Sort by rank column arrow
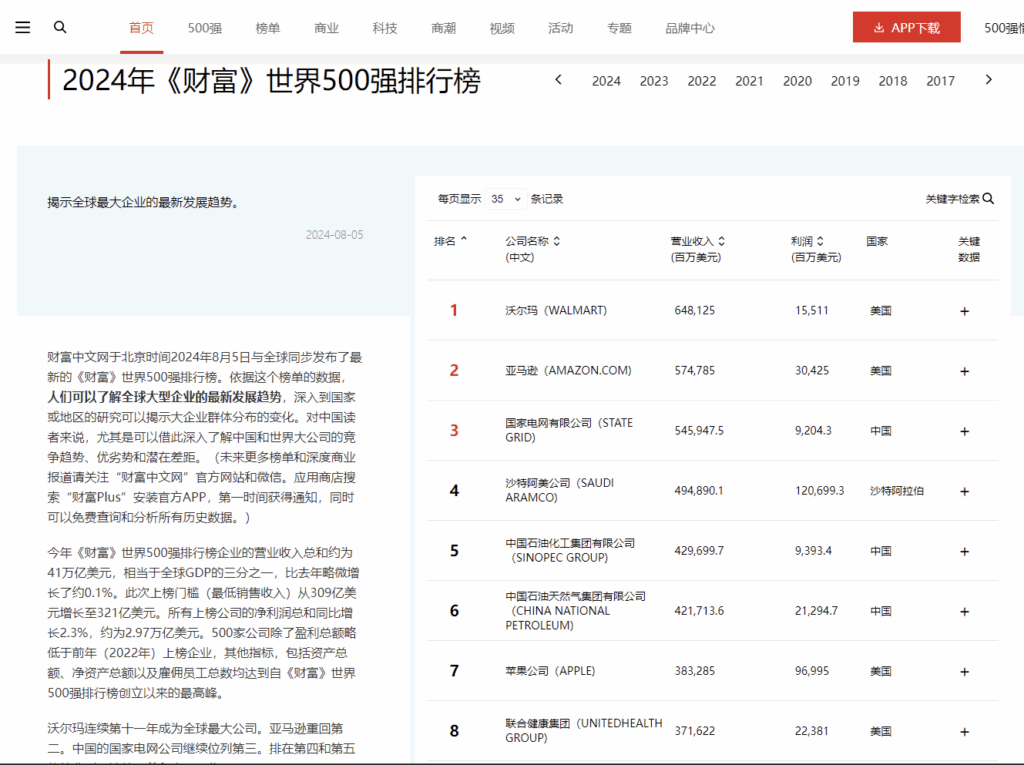Viewport: 1024px width, 765px height. [463, 241]
